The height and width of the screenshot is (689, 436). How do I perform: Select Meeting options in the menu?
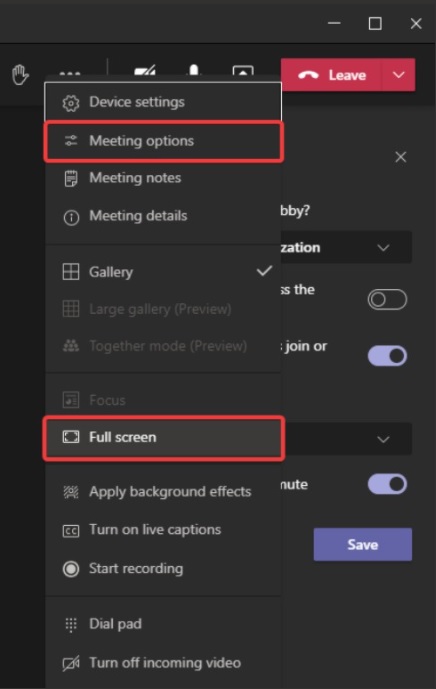click(164, 141)
